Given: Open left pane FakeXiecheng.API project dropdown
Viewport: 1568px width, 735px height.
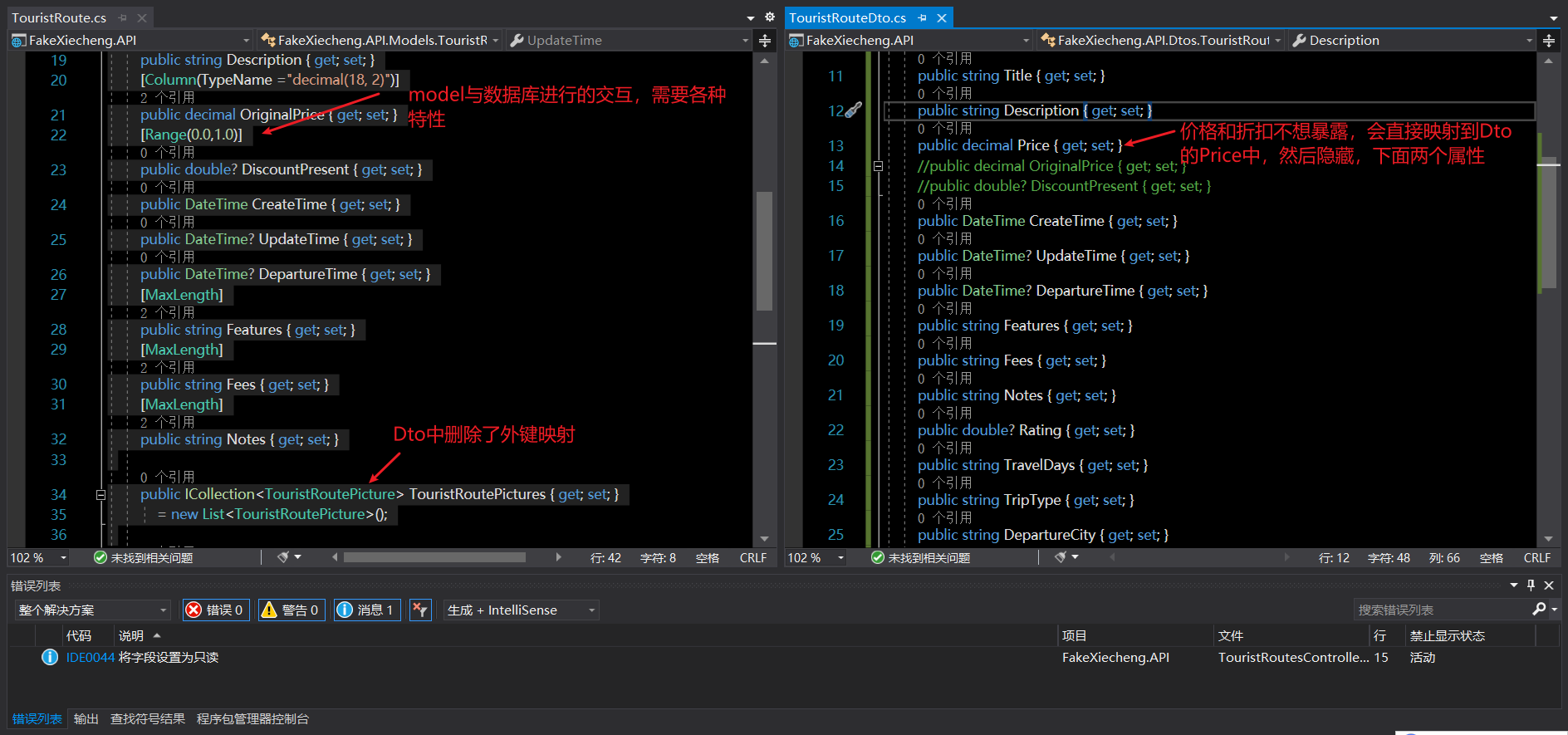Looking at the screenshot, I should tap(130, 40).
